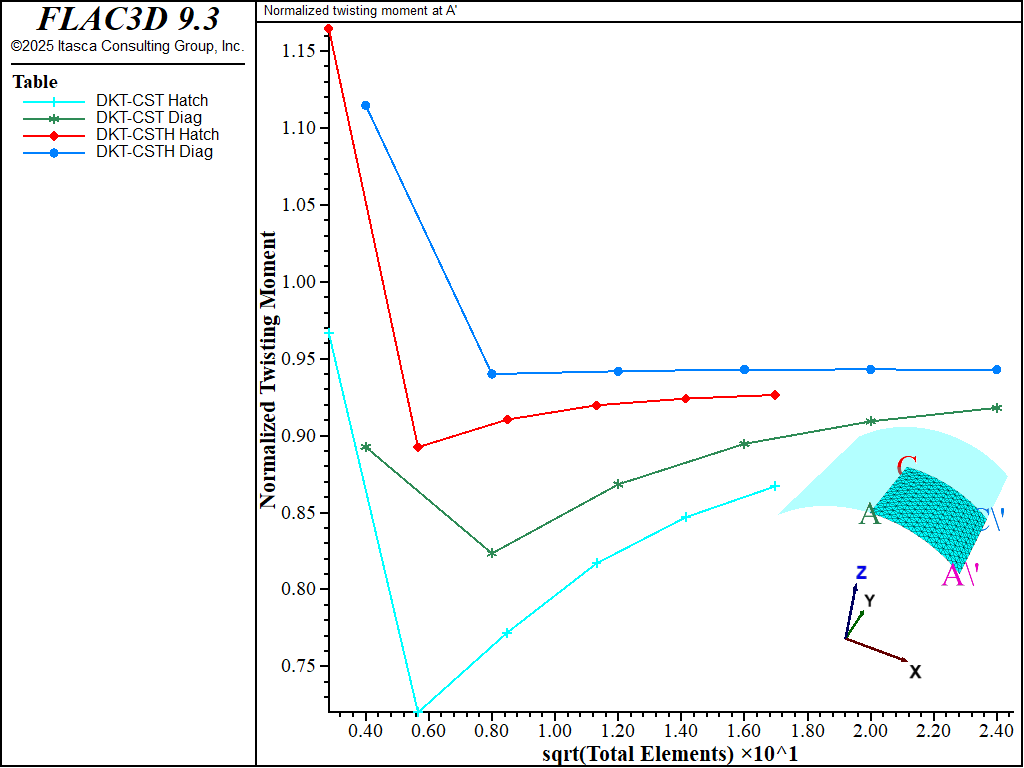Click the red C label on mesh

pos(907,466)
